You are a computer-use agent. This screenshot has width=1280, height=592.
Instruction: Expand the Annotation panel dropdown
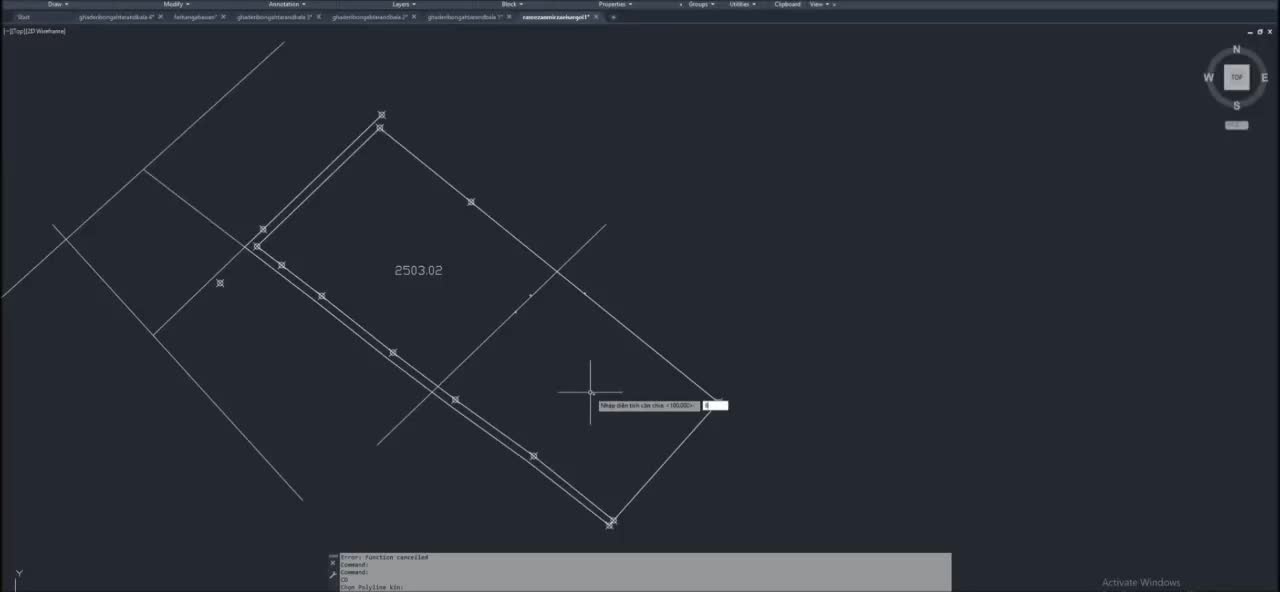point(288,4)
